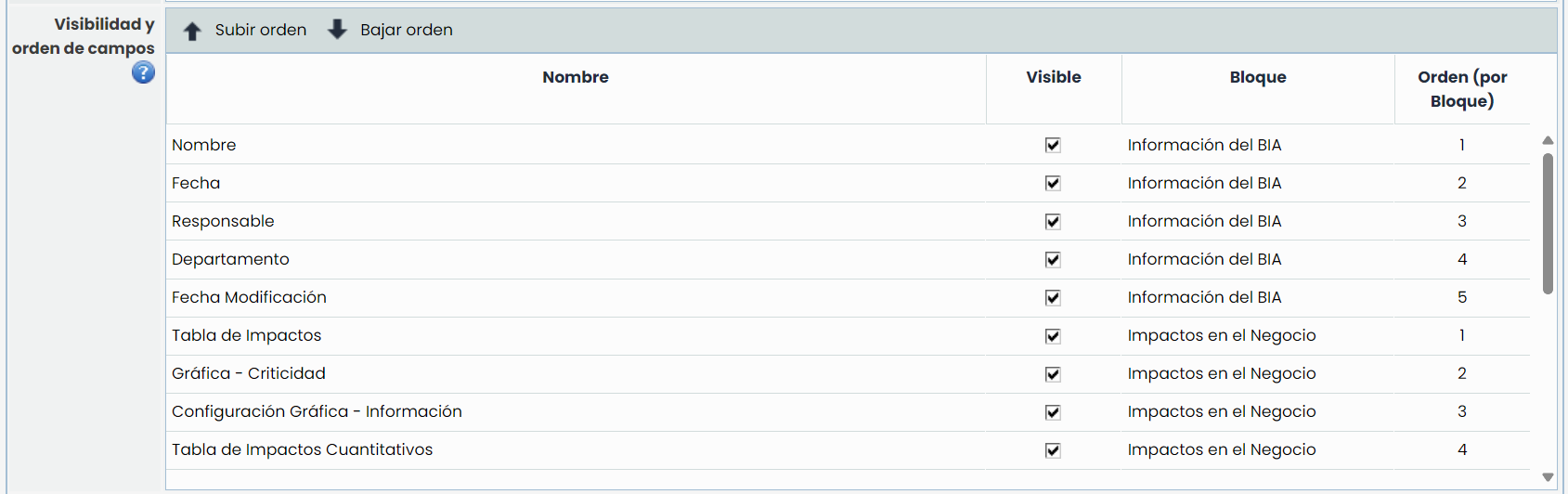Uncheck Visible for Gráfica - Criticidad
The height and width of the screenshot is (494, 1568).
pyautogui.click(x=1053, y=373)
